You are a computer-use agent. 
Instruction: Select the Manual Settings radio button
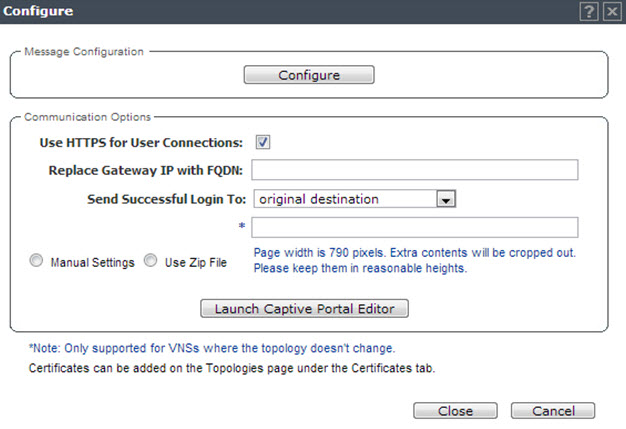click(36, 261)
